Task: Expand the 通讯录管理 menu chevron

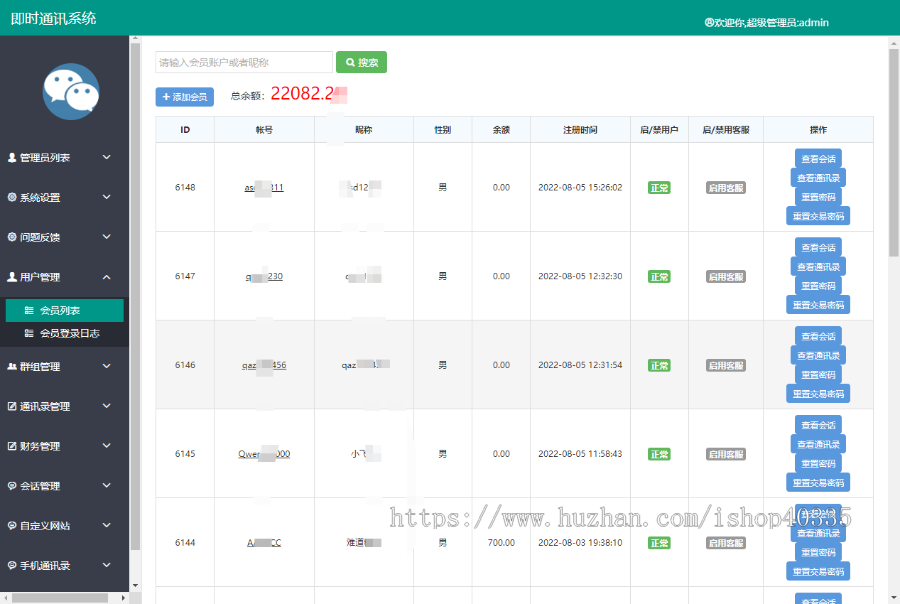Action: pyautogui.click(x=107, y=406)
